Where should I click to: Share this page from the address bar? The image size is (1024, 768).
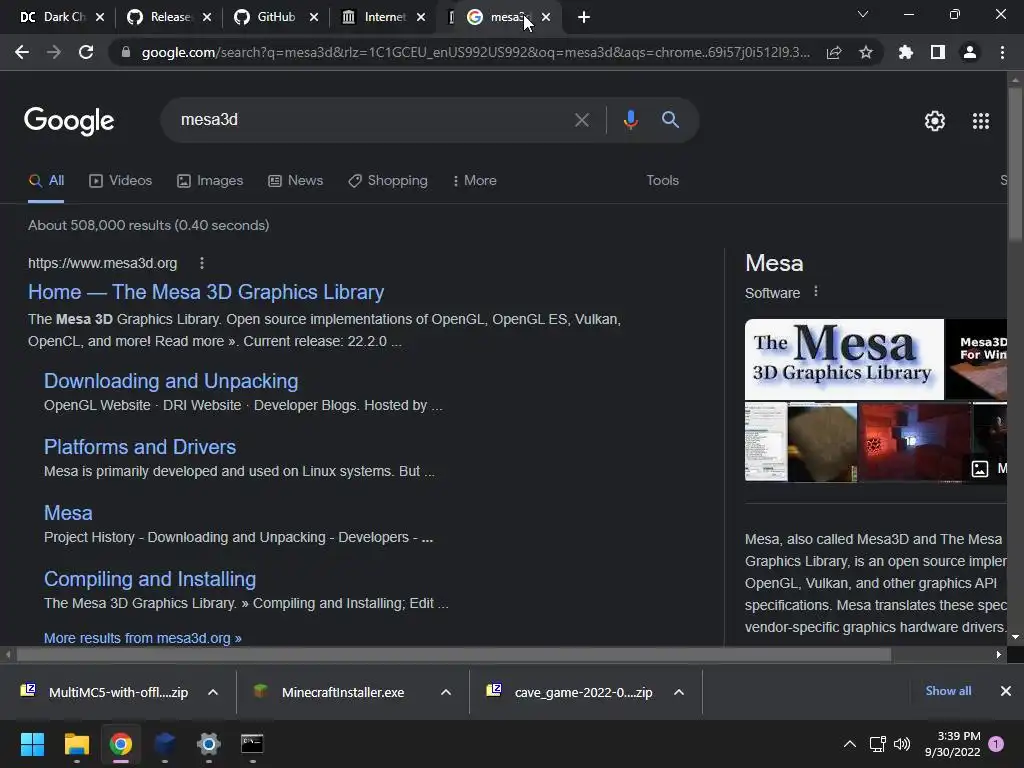[834, 52]
